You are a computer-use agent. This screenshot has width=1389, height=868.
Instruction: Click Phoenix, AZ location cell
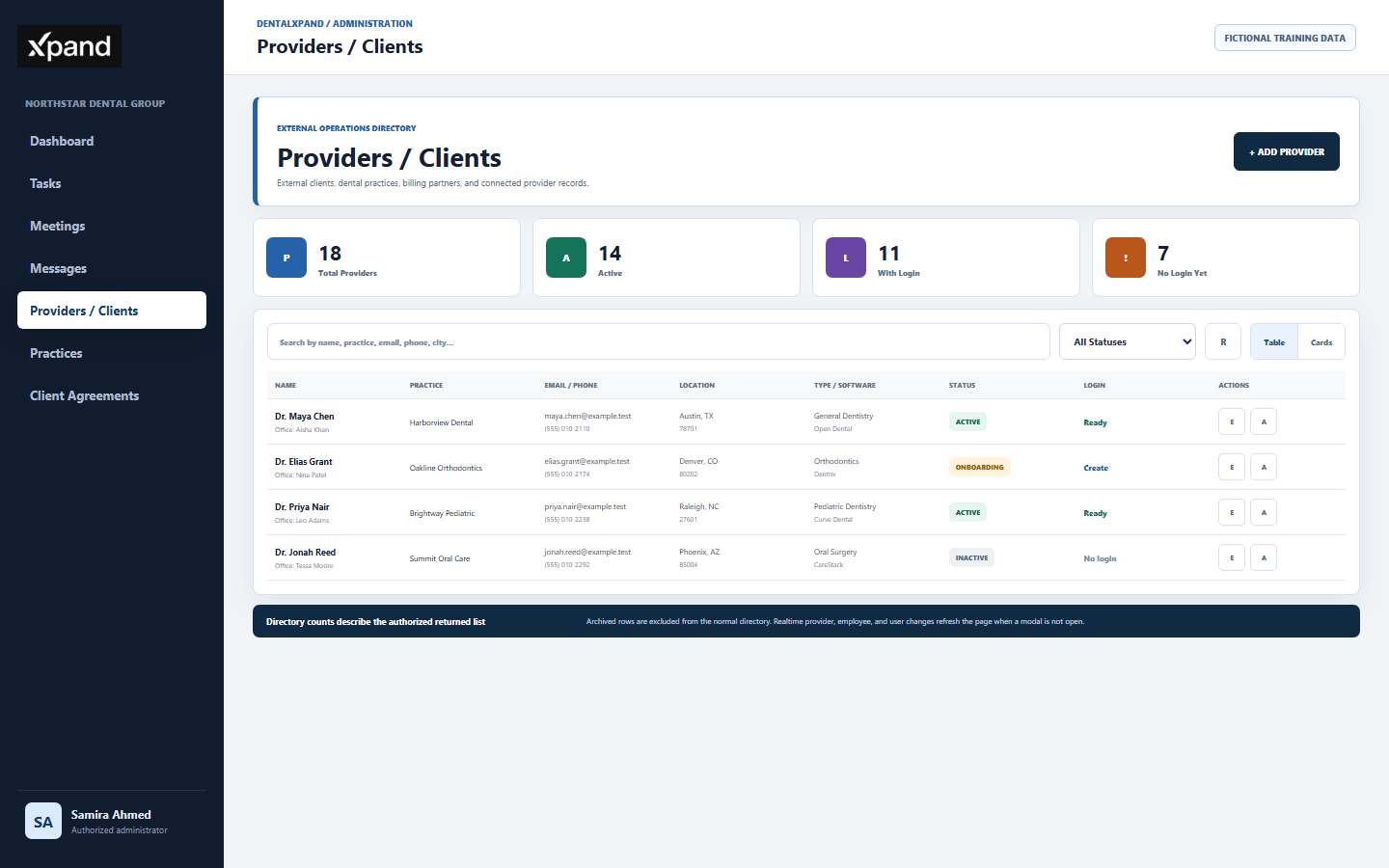[699, 552]
